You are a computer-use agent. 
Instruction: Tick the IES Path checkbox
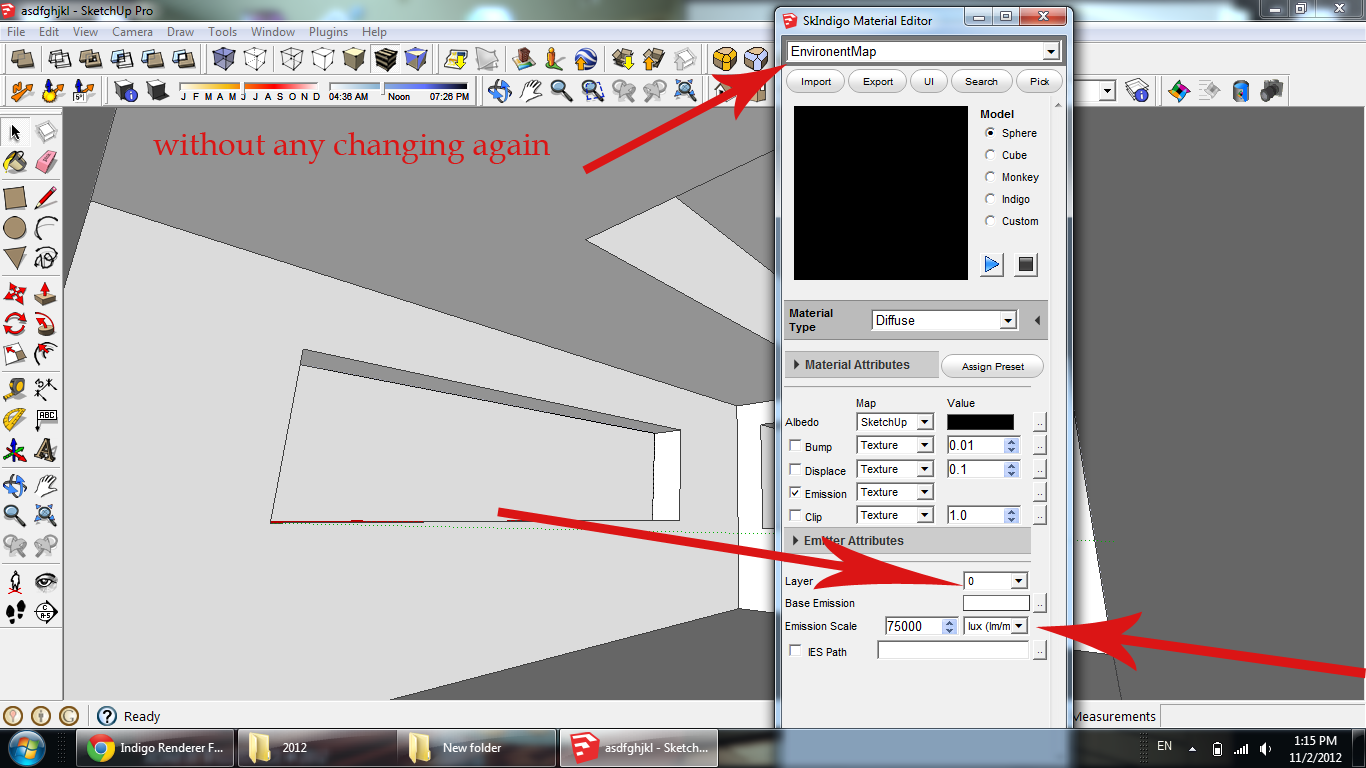(x=795, y=651)
